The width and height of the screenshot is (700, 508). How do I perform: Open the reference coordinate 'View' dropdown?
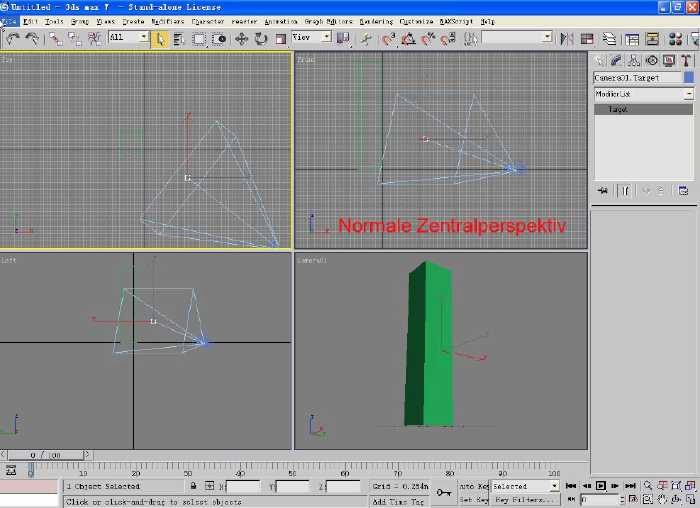(x=325, y=38)
